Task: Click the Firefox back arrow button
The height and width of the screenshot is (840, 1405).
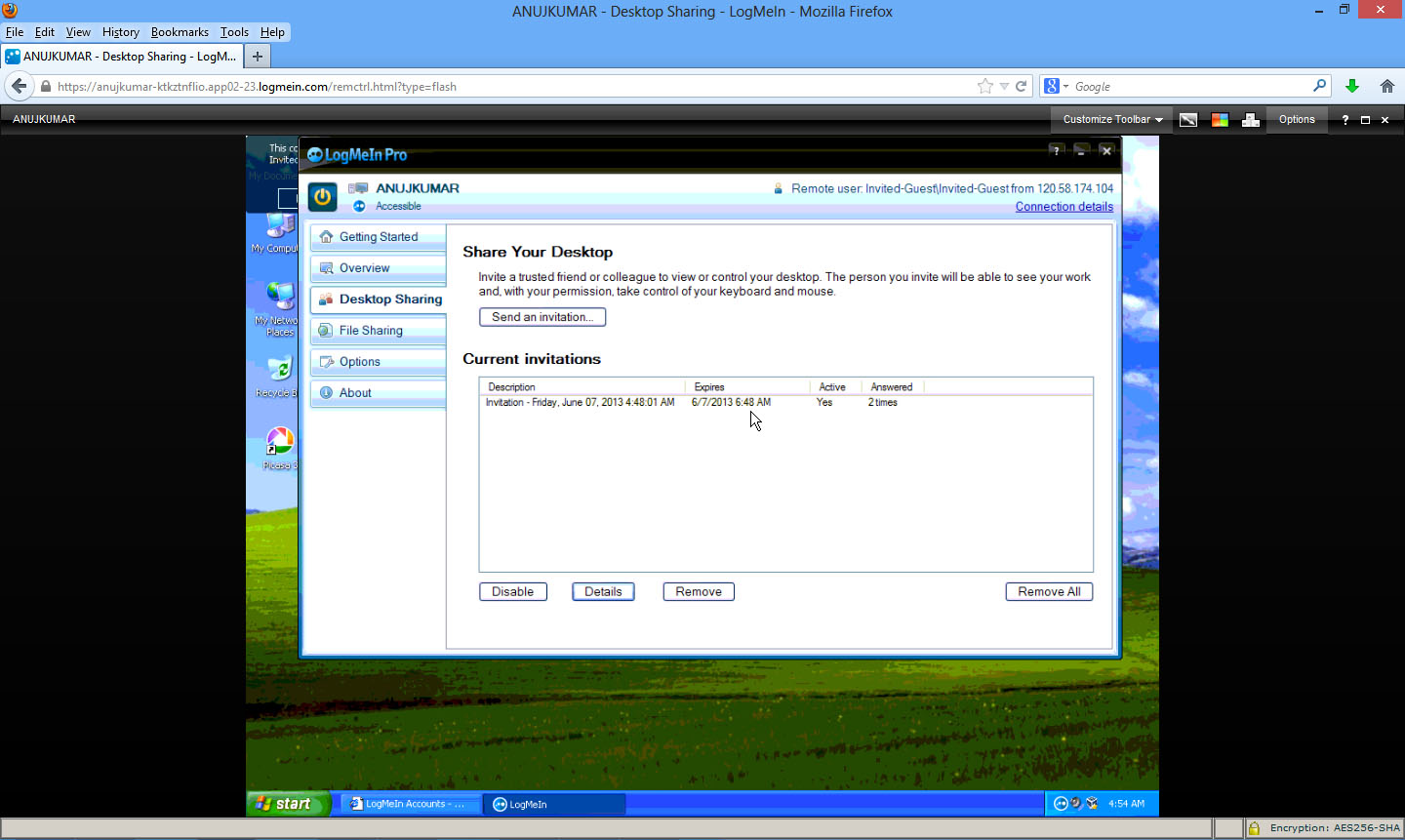Action: [19, 86]
